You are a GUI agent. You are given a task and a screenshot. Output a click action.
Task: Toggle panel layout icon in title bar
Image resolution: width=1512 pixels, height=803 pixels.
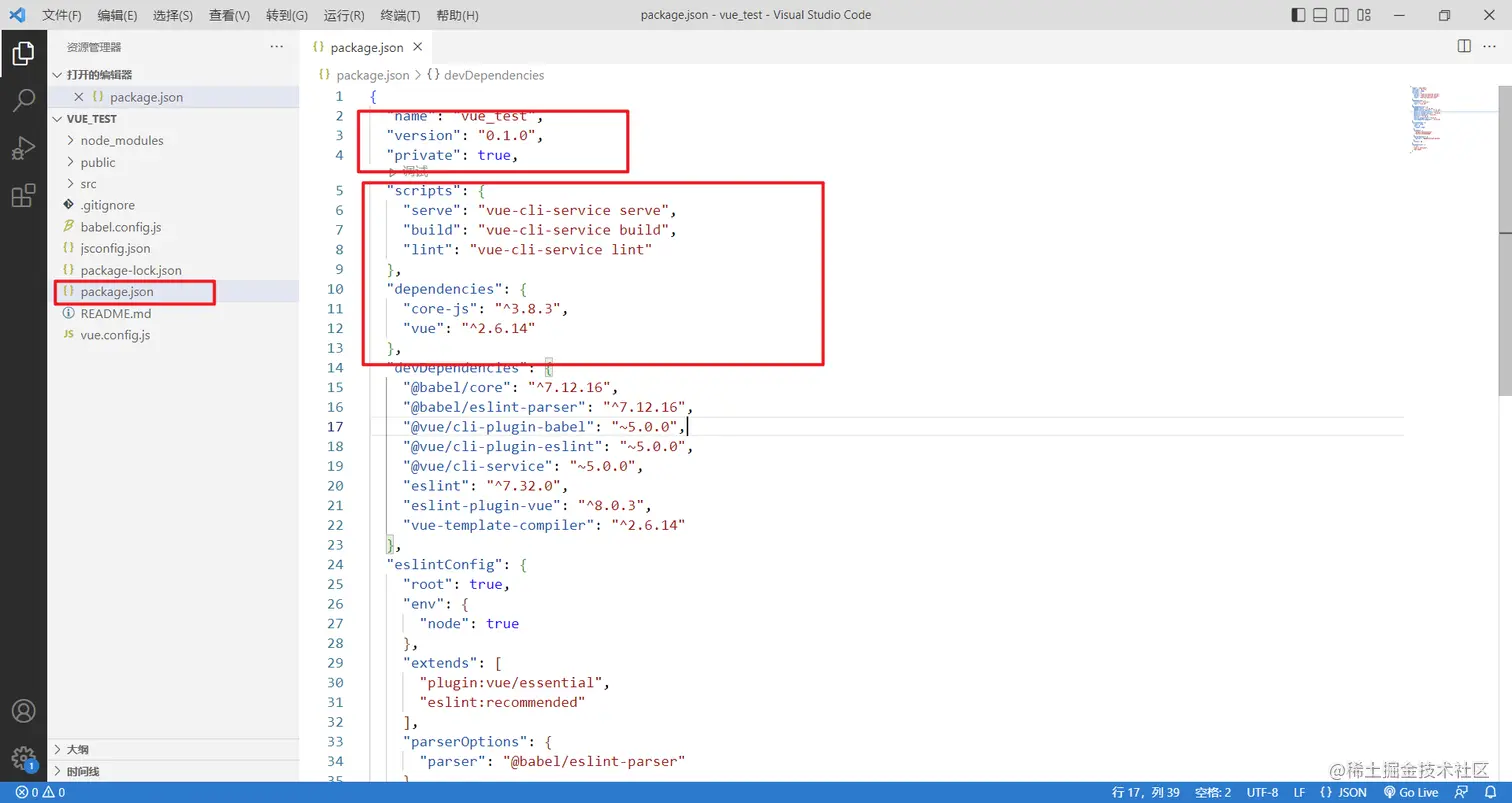tap(1320, 15)
